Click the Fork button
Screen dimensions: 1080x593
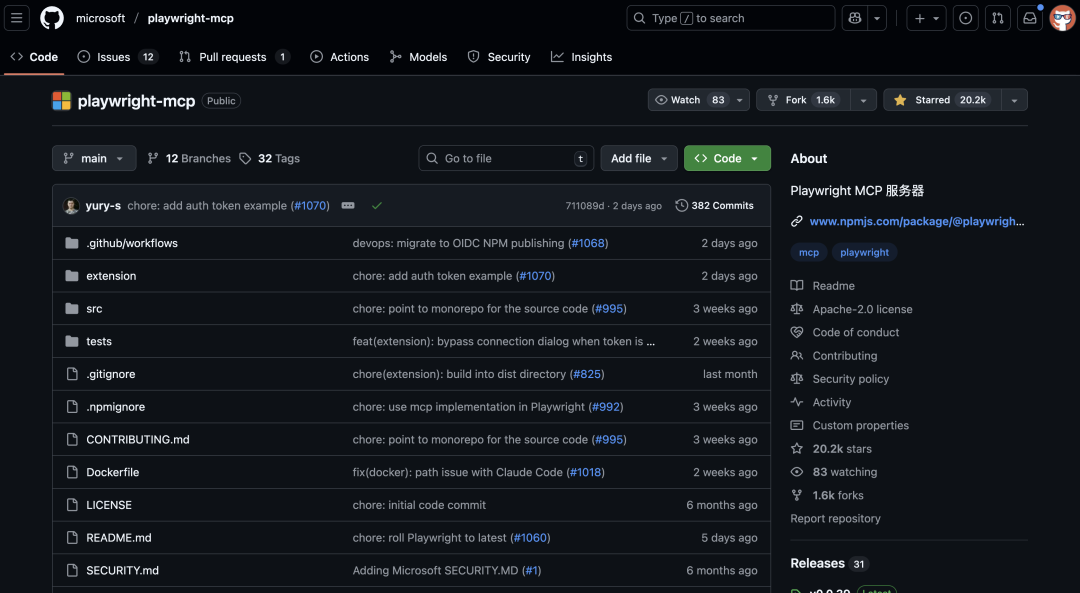pyautogui.click(x=803, y=100)
